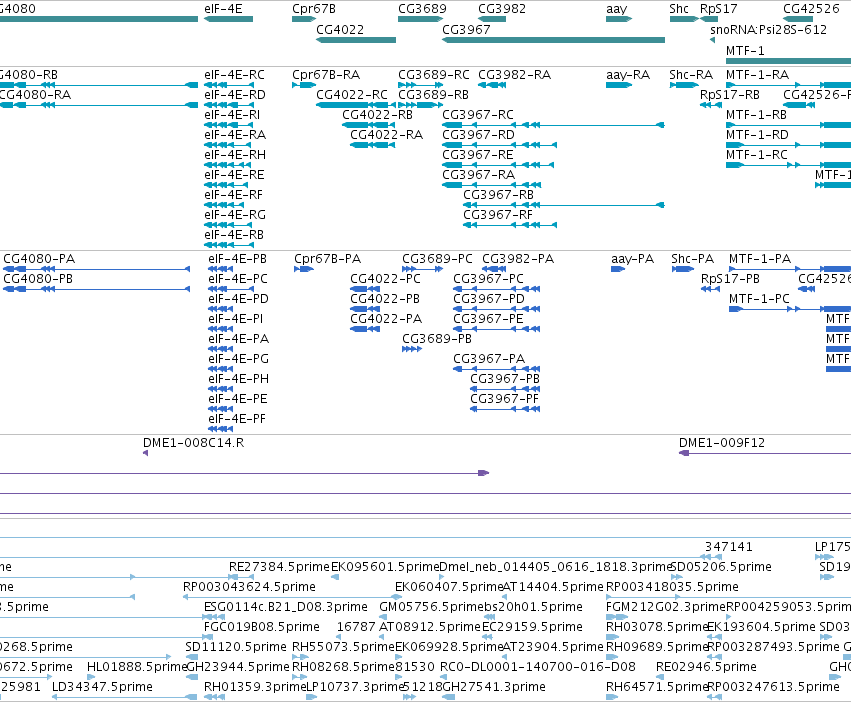This screenshot has height=702, width=851.
Task: Select transcript eIF-4E-RG
Action: tap(227, 225)
